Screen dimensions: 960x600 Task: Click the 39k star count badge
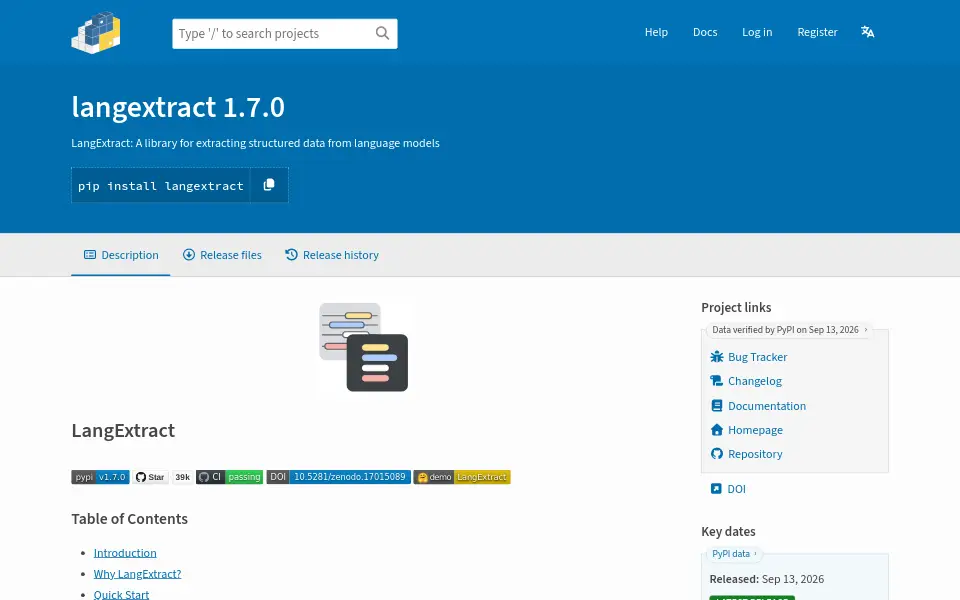[182, 477]
